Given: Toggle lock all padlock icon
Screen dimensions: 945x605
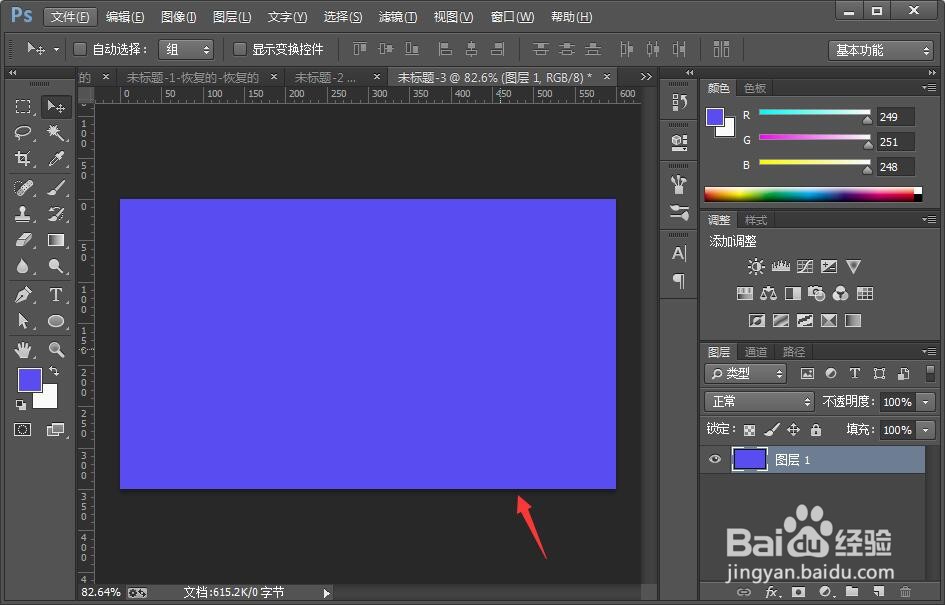Looking at the screenshot, I should click(815, 430).
